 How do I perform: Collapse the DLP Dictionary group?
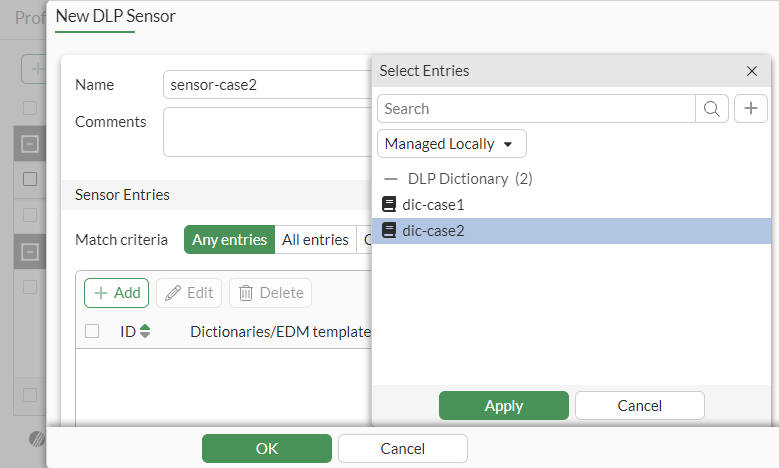(391, 179)
